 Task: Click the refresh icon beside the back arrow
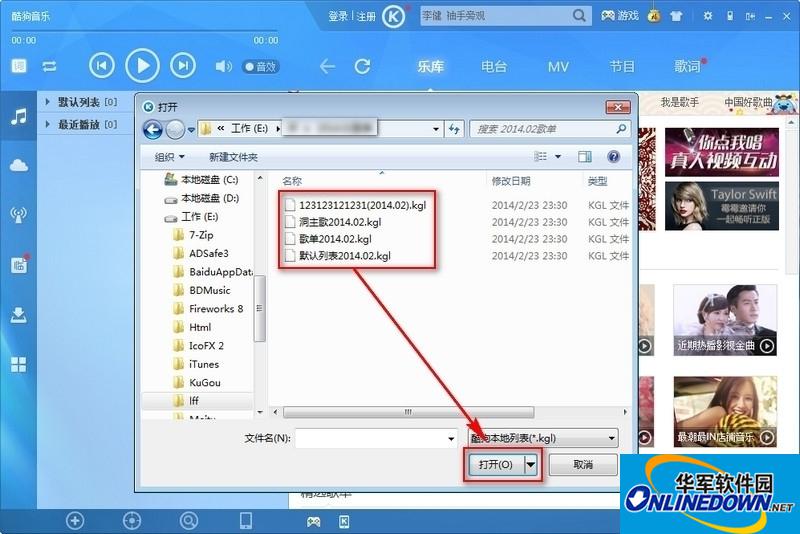click(x=362, y=66)
